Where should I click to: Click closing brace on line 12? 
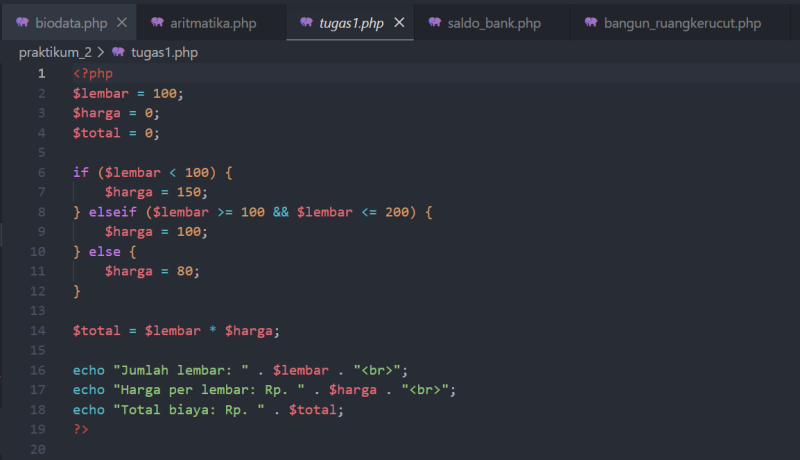pyautogui.click(x=77, y=291)
